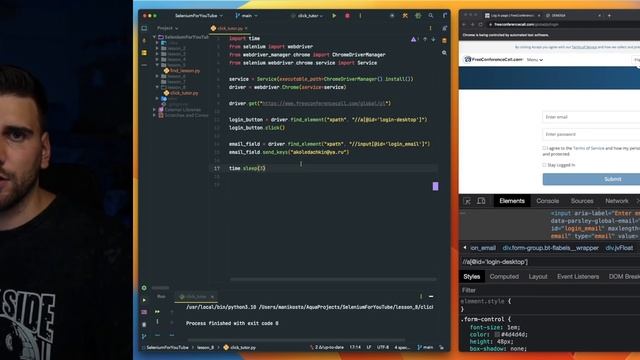The height and width of the screenshot is (360, 640).
Task: Click the div.form-group.bt-flabels__wrapper breadcrumb
Action: coord(550,248)
